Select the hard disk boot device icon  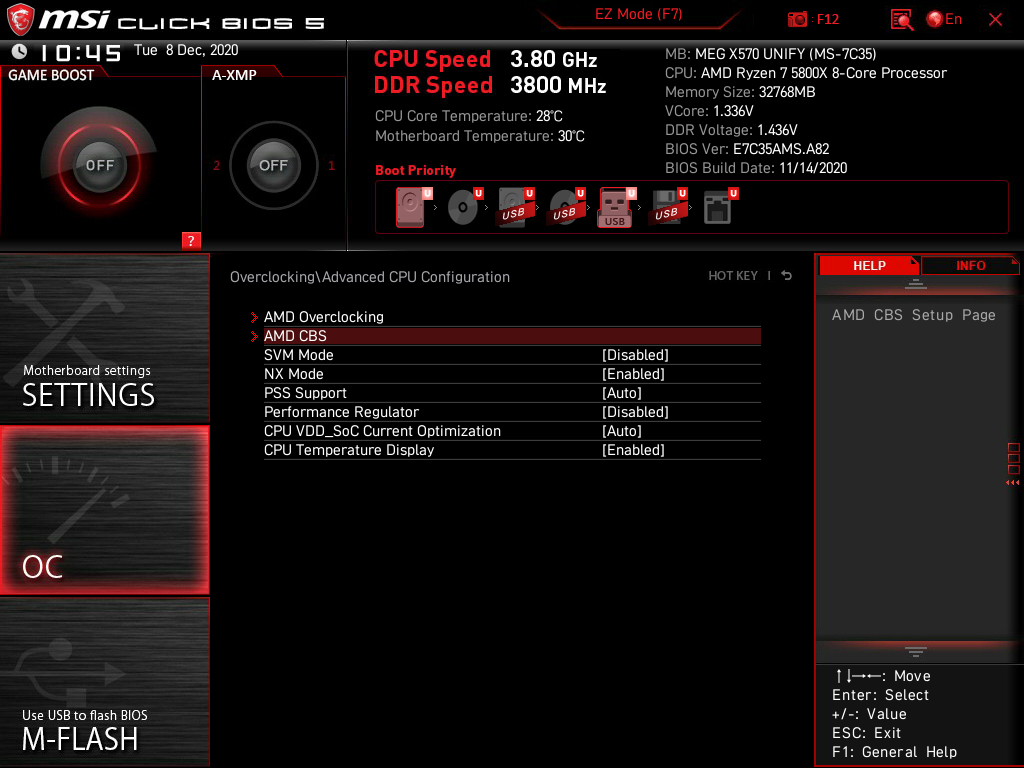pos(411,207)
